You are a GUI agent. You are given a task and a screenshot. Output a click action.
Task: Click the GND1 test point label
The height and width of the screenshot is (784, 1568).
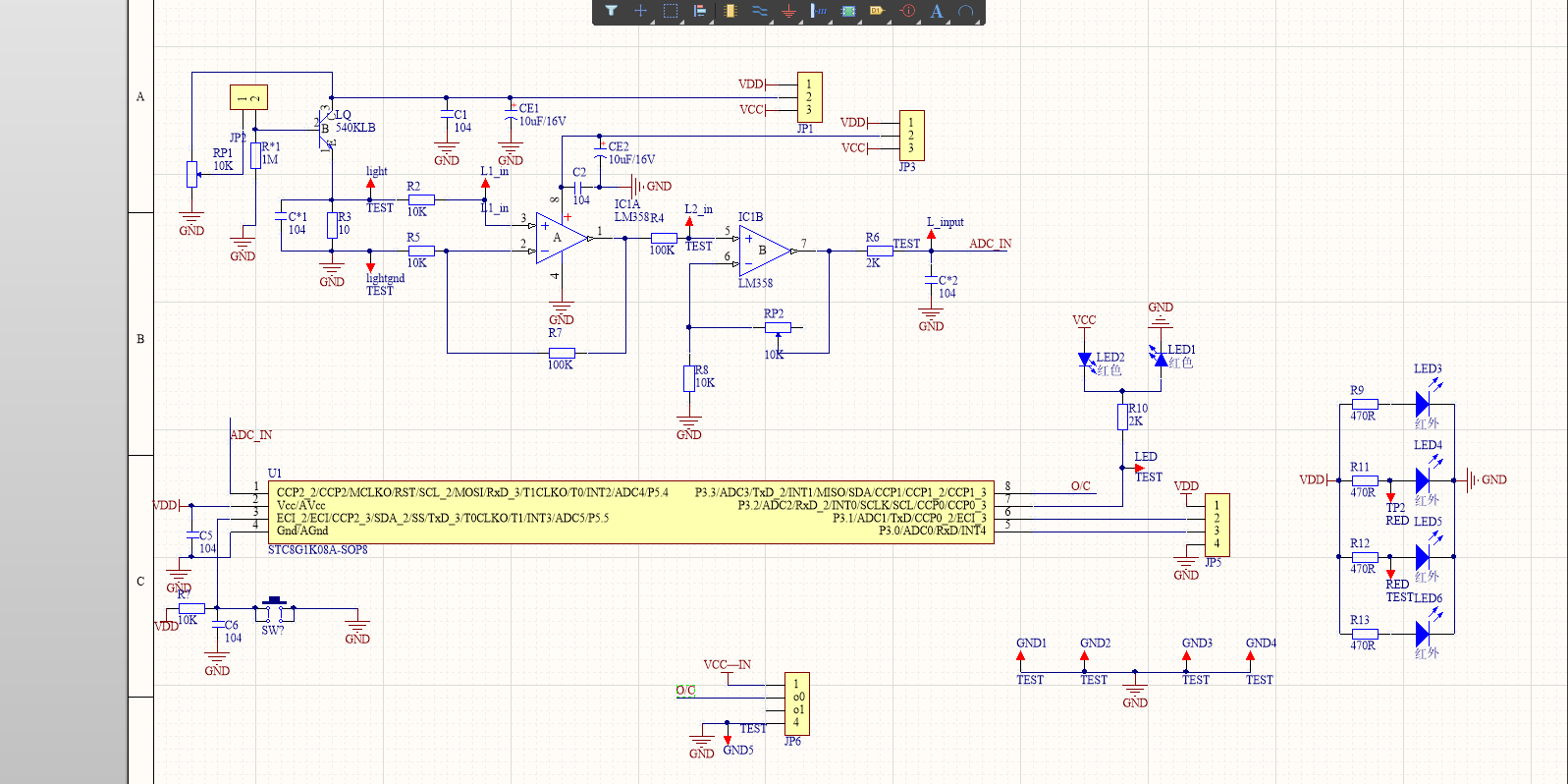click(x=1031, y=644)
